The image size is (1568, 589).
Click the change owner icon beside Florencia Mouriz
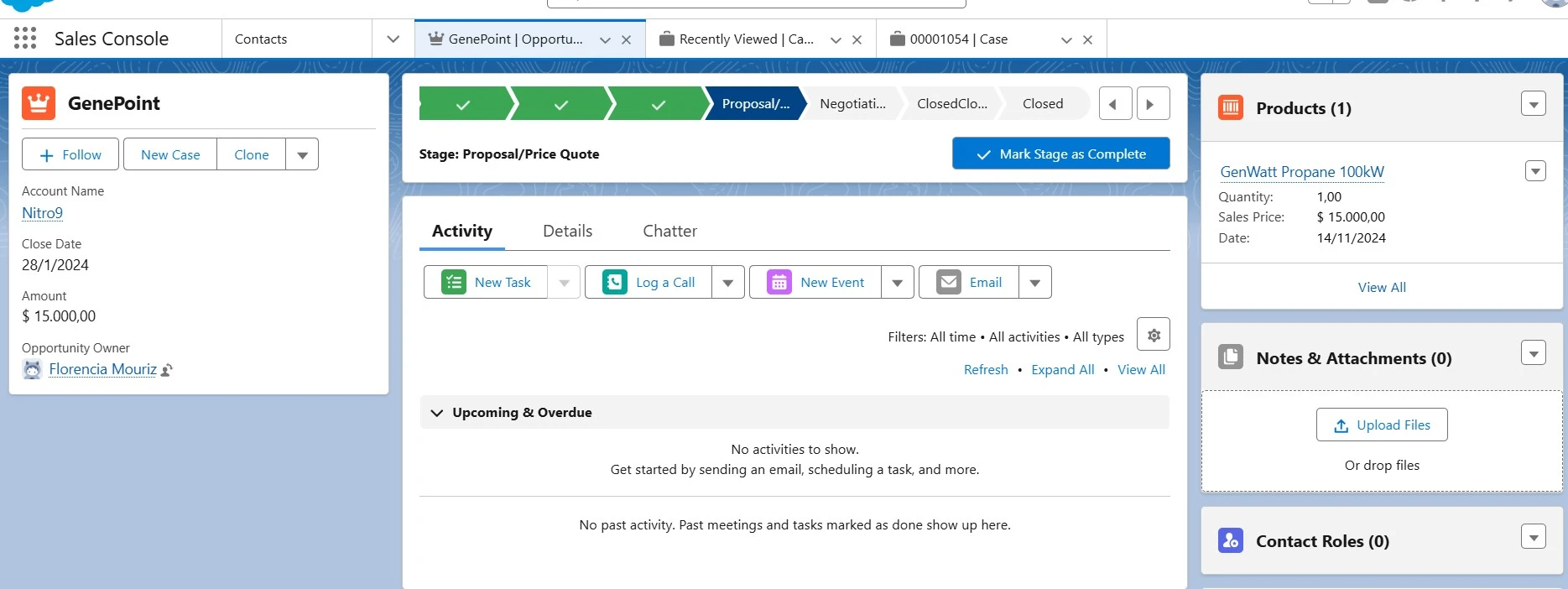click(x=167, y=370)
